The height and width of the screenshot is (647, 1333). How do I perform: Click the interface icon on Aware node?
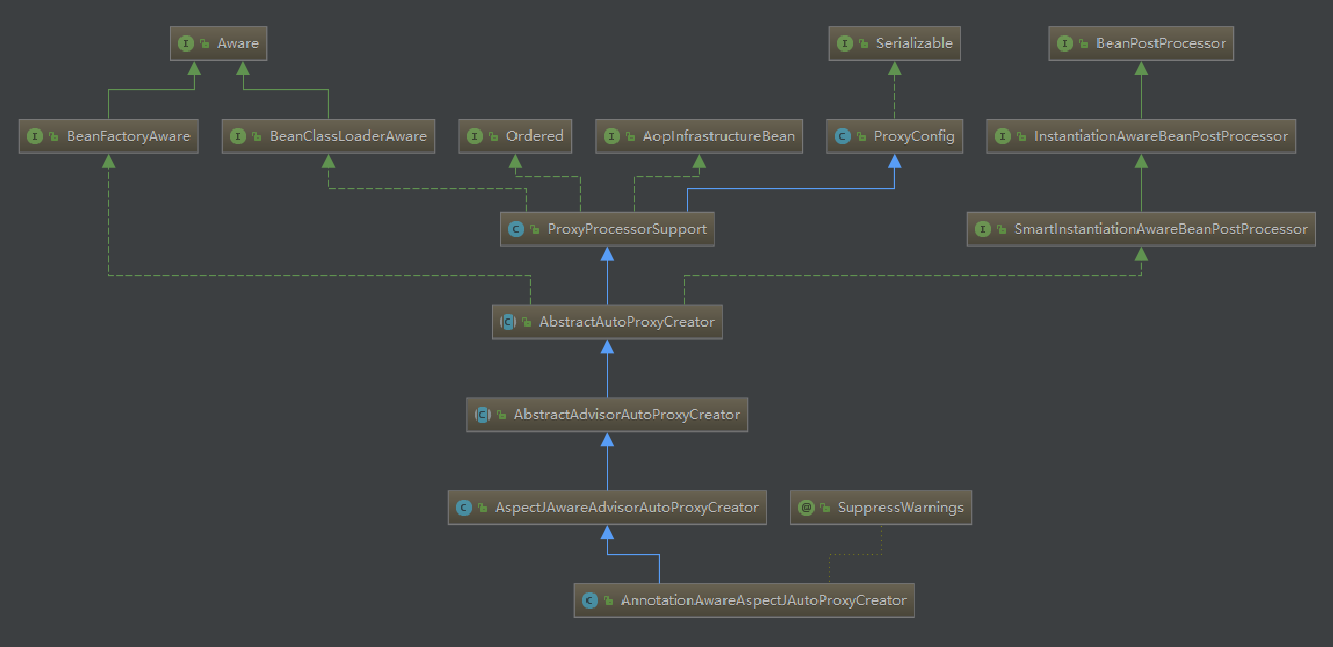coord(186,44)
